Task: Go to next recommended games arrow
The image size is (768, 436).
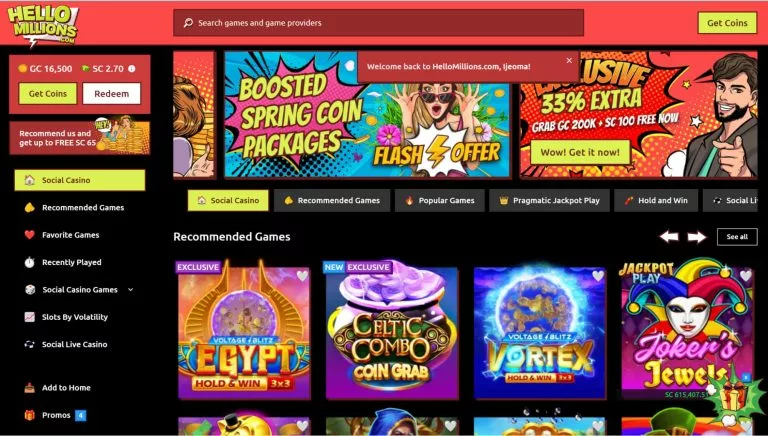Action: pos(696,237)
